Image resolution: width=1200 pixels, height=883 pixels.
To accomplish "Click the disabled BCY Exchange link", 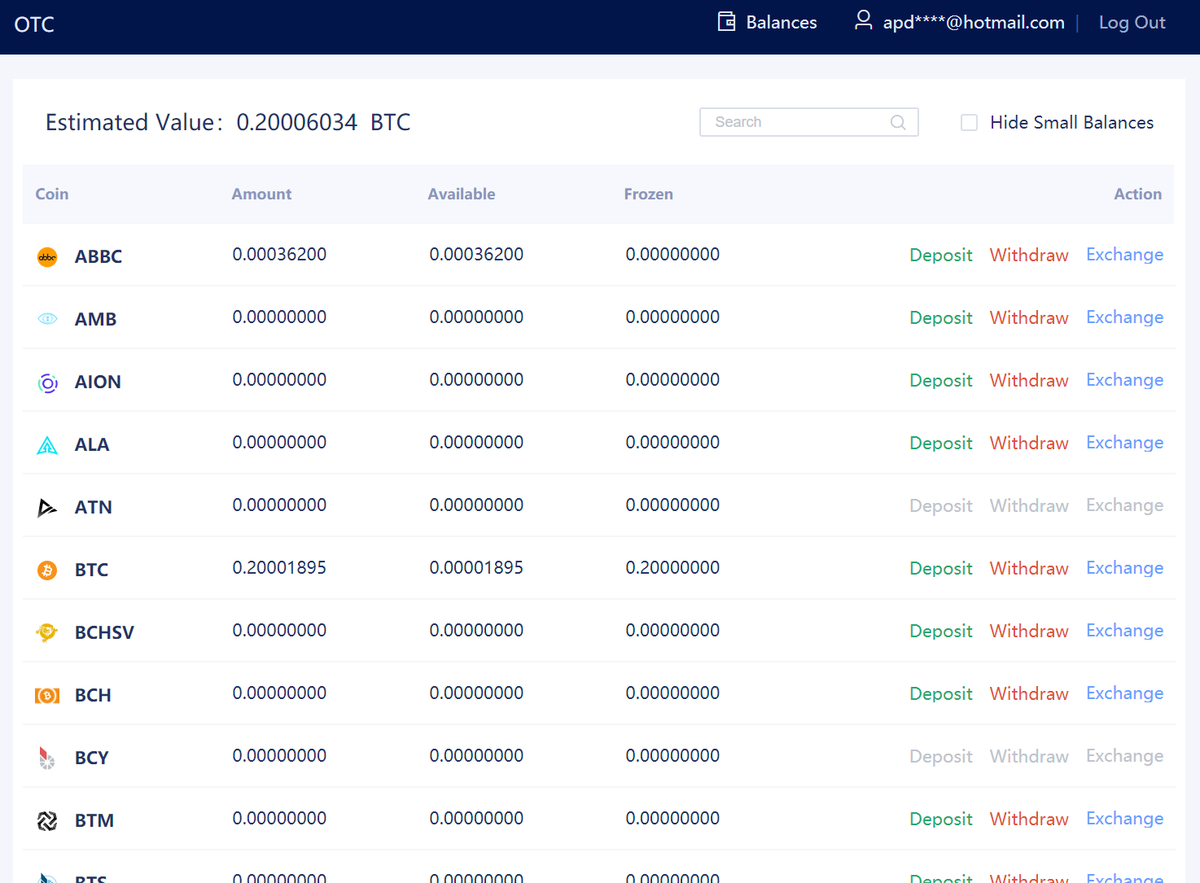I will click(x=1125, y=756).
